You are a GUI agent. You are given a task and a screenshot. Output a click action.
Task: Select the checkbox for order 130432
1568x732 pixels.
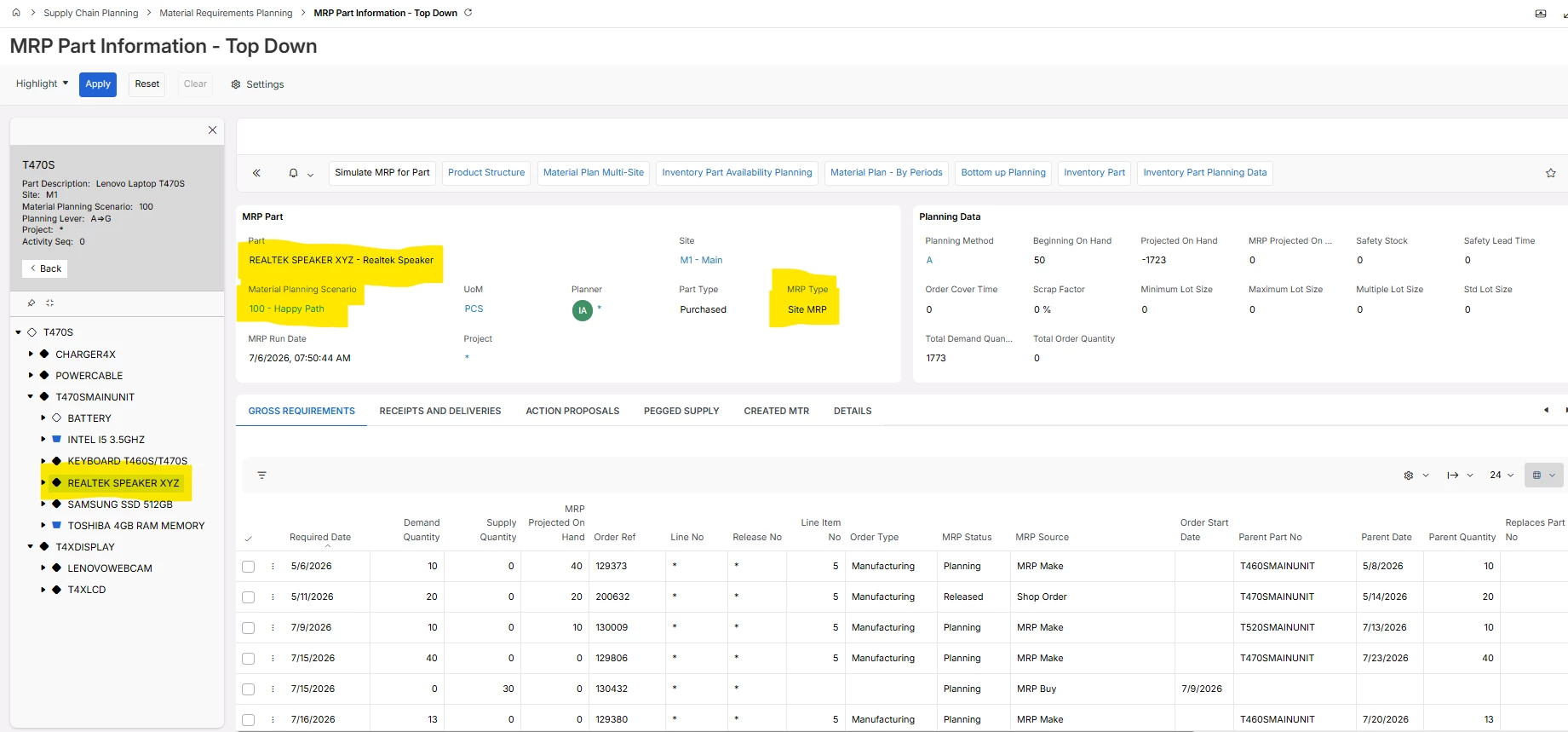[x=249, y=689]
